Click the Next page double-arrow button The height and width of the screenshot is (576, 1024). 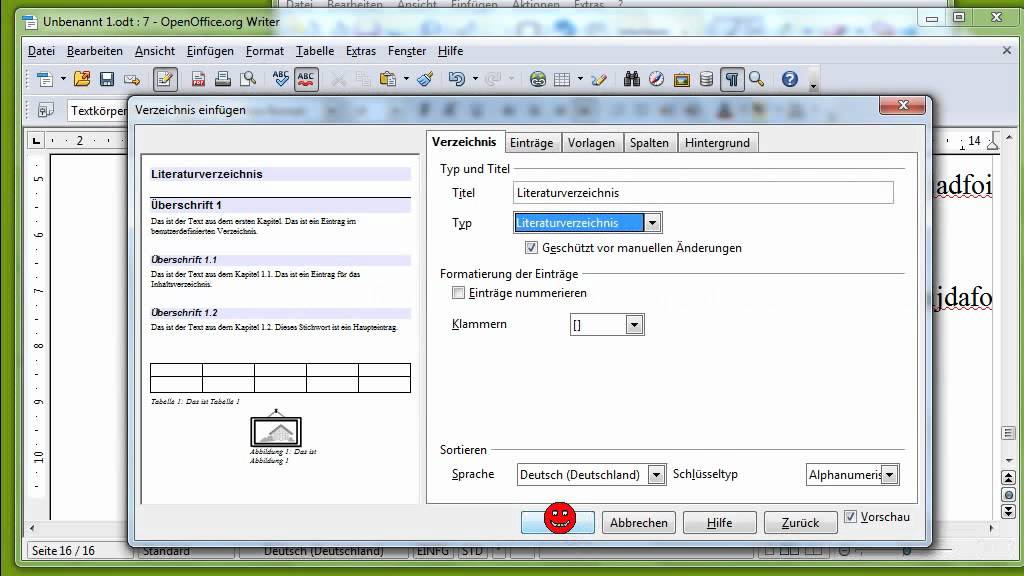(1008, 511)
